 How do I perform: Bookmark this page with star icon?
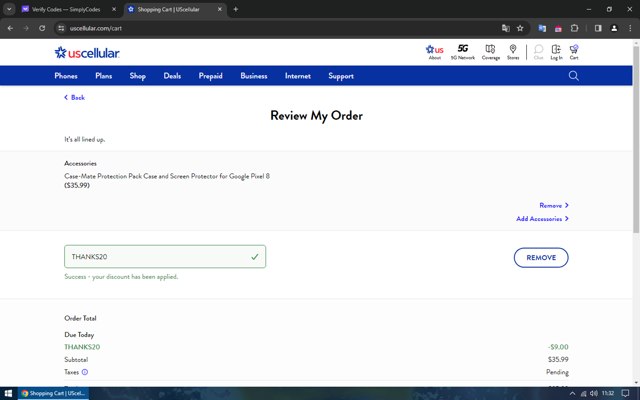pos(520,28)
